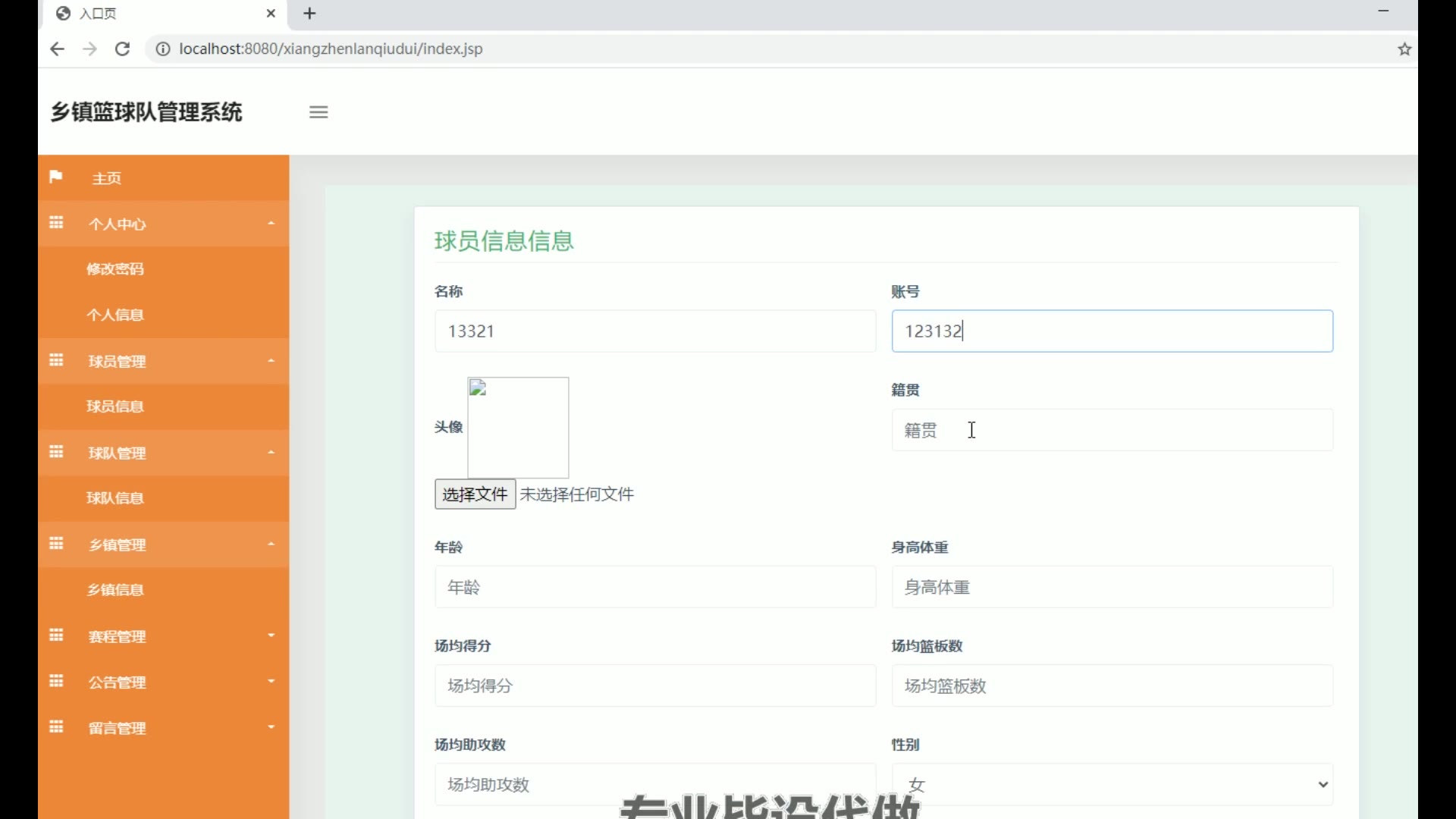1456x819 pixels.
Task: Click the browser reload icon
Action: 122,49
